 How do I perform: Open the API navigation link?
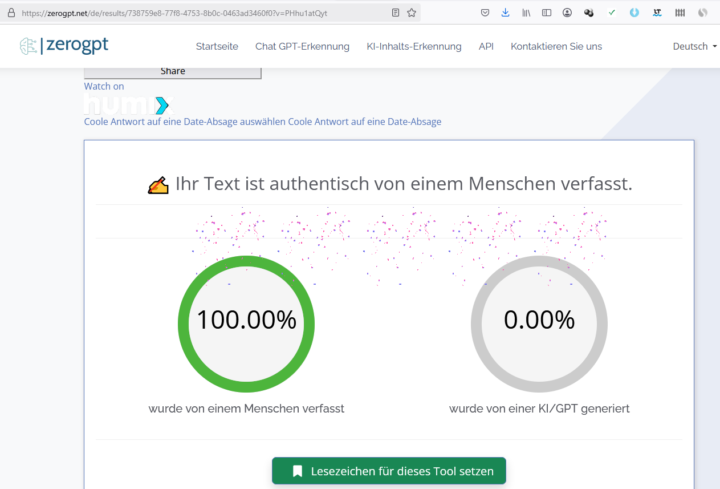point(486,46)
